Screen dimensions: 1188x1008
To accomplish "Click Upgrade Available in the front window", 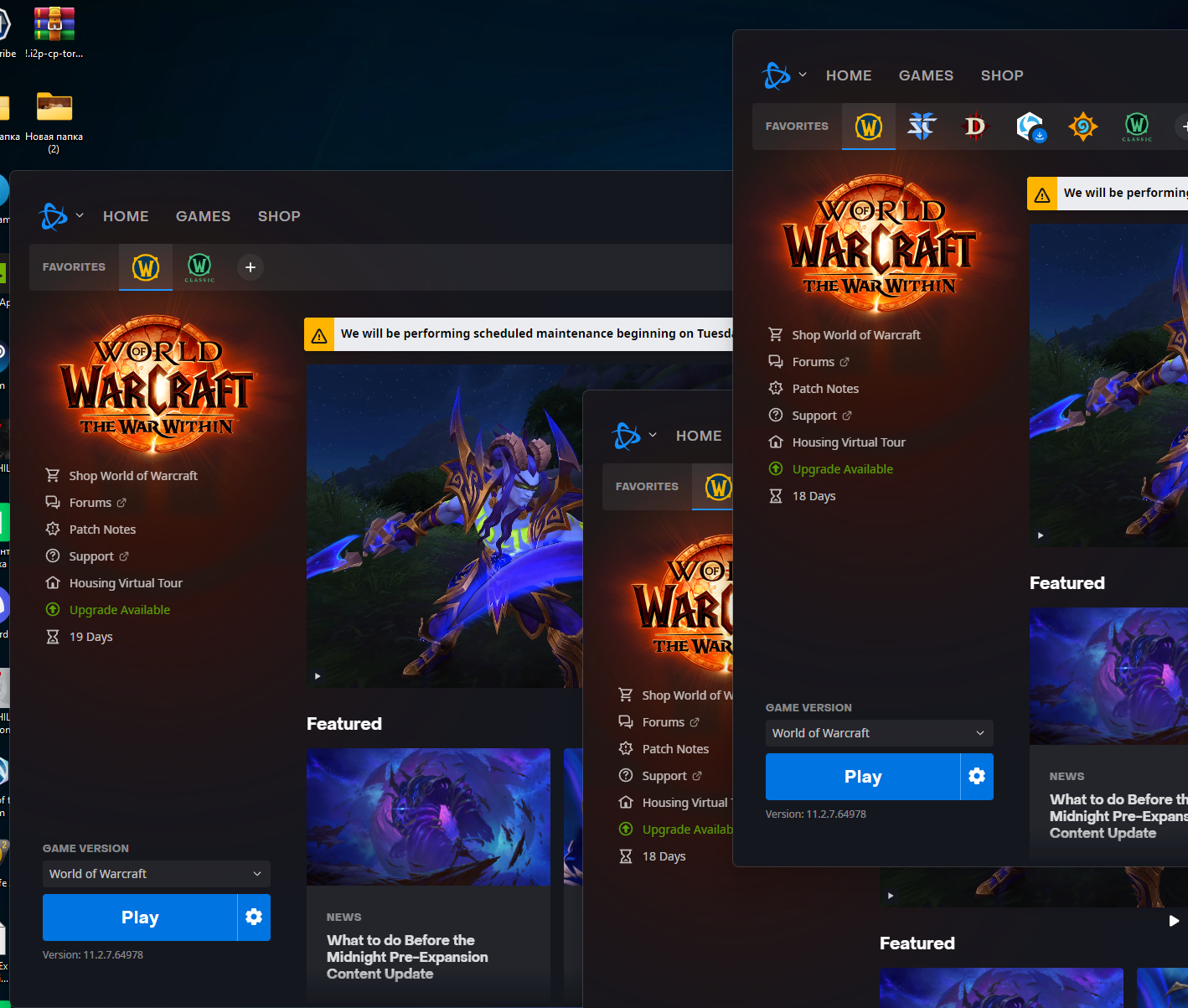I will coord(831,469).
